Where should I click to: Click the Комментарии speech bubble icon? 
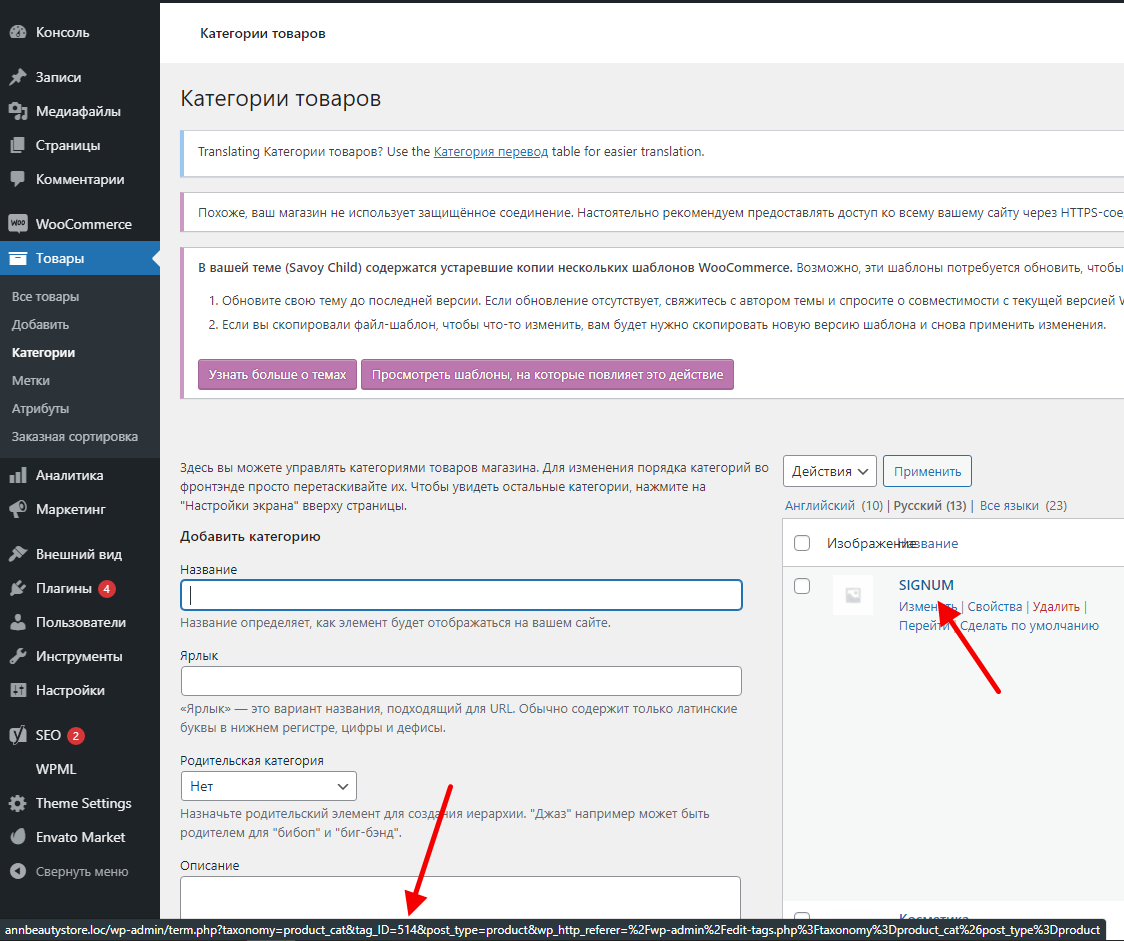tap(18, 179)
